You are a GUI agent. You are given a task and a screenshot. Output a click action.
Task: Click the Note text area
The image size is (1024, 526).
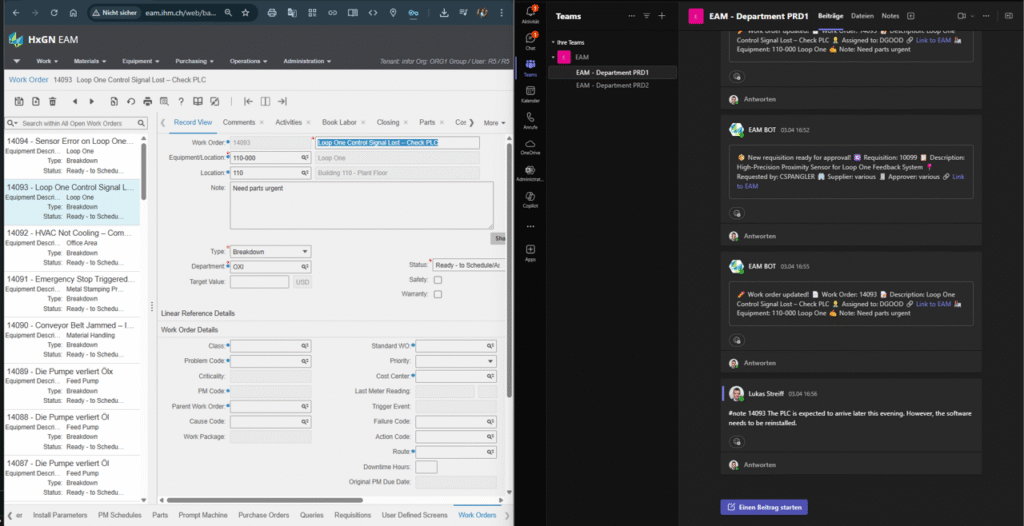click(x=361, y=205)
